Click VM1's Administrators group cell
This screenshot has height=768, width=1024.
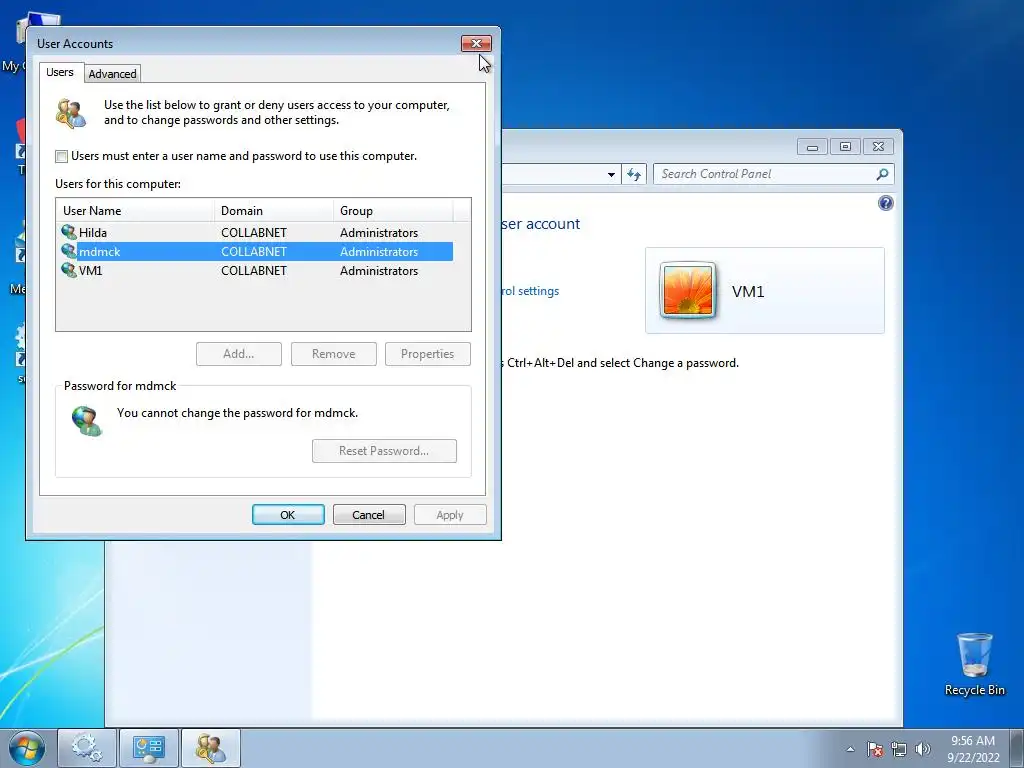click(379, 270)
